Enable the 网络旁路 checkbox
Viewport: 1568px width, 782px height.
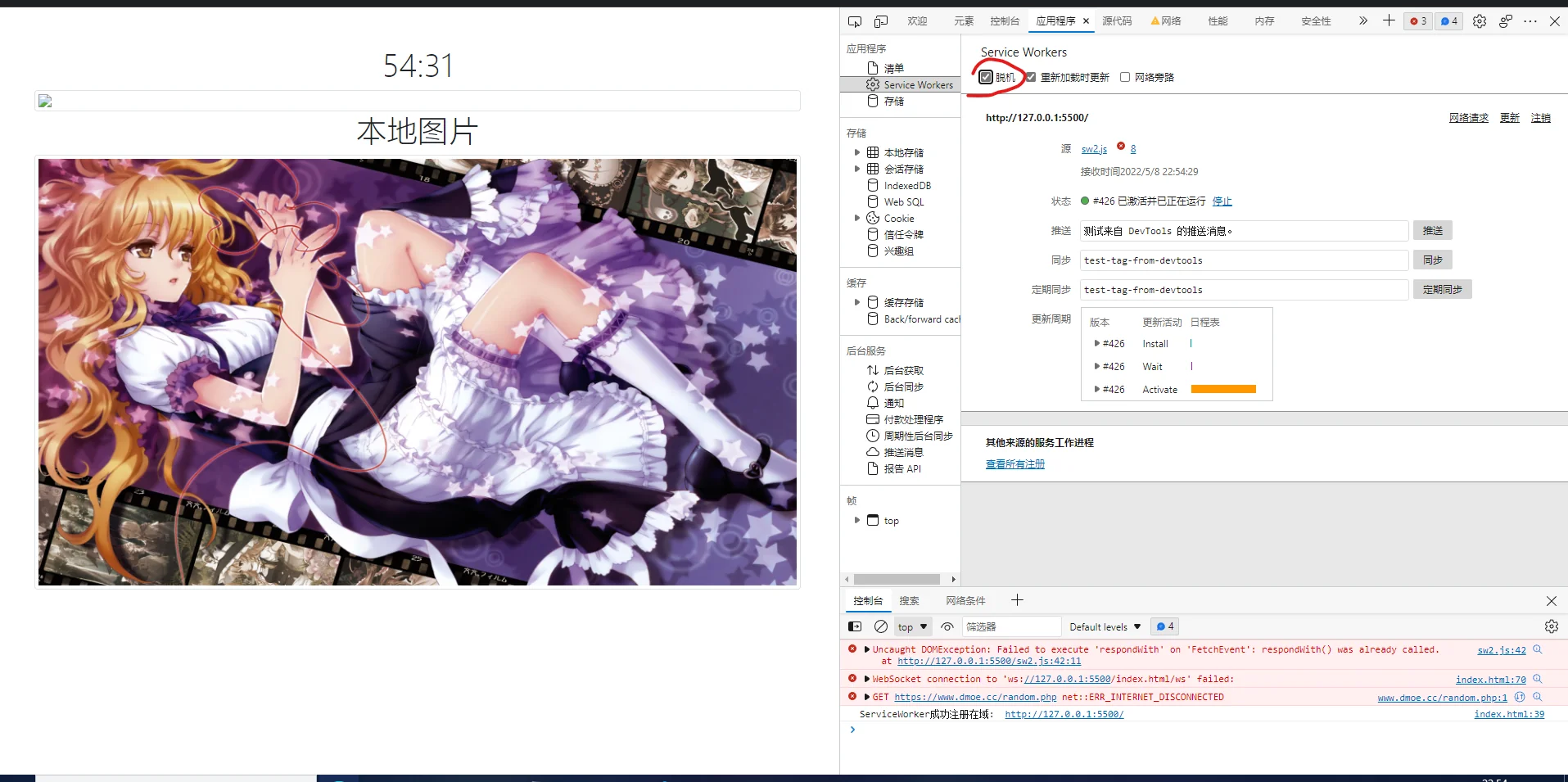[1125, 77]
